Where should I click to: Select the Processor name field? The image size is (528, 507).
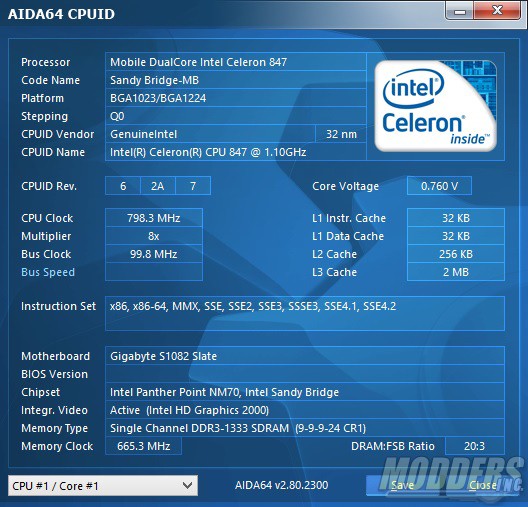click(236, 62)
